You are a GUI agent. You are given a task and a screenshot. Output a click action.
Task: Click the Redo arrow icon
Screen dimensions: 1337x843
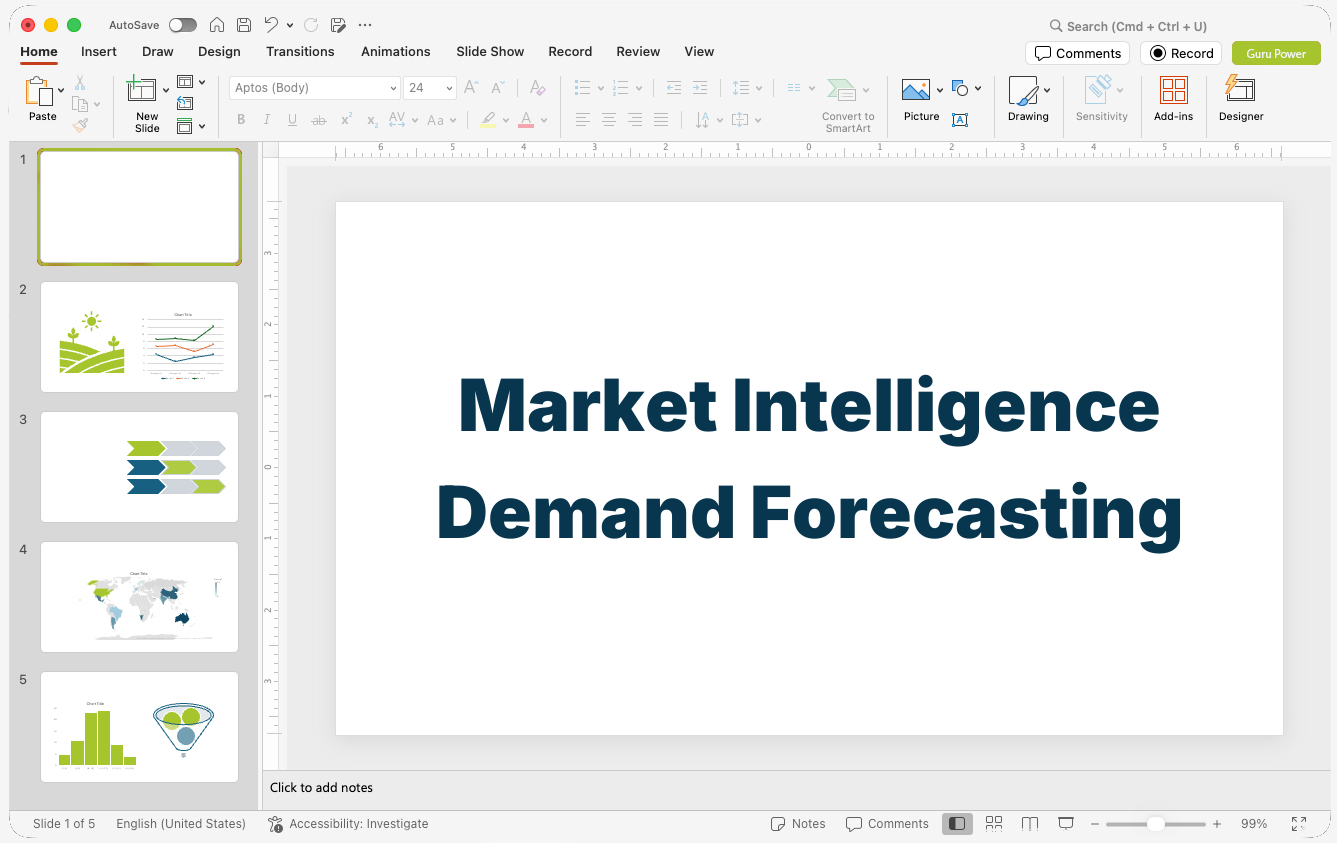(x=311, y=25)
